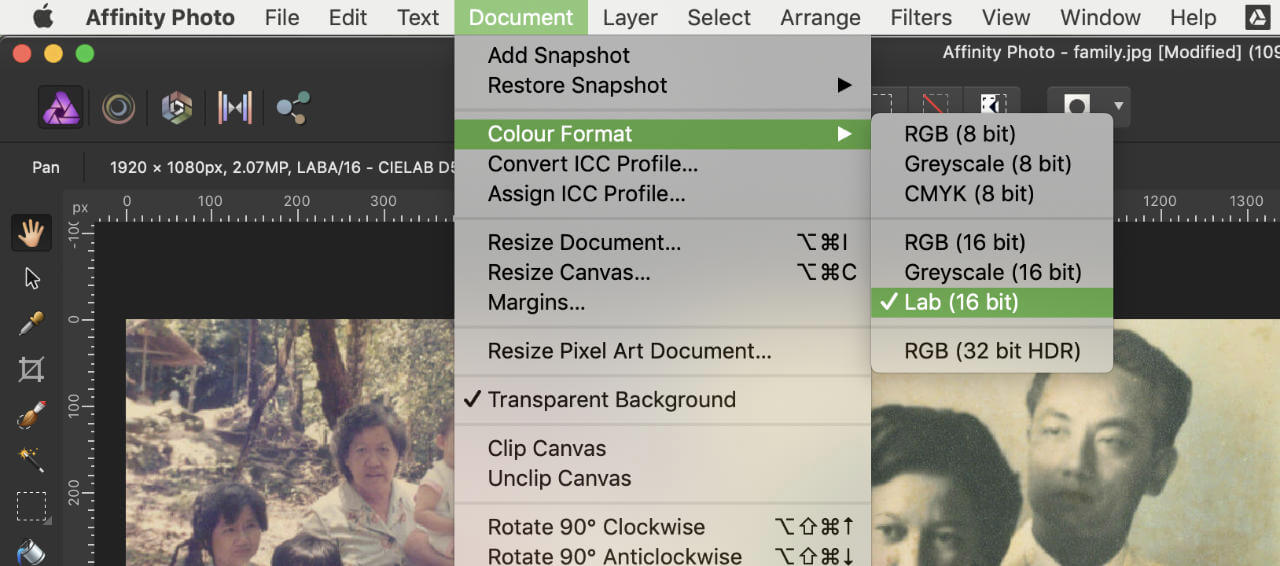
Task: Open the Text menu
Action: tap(418, 17)
